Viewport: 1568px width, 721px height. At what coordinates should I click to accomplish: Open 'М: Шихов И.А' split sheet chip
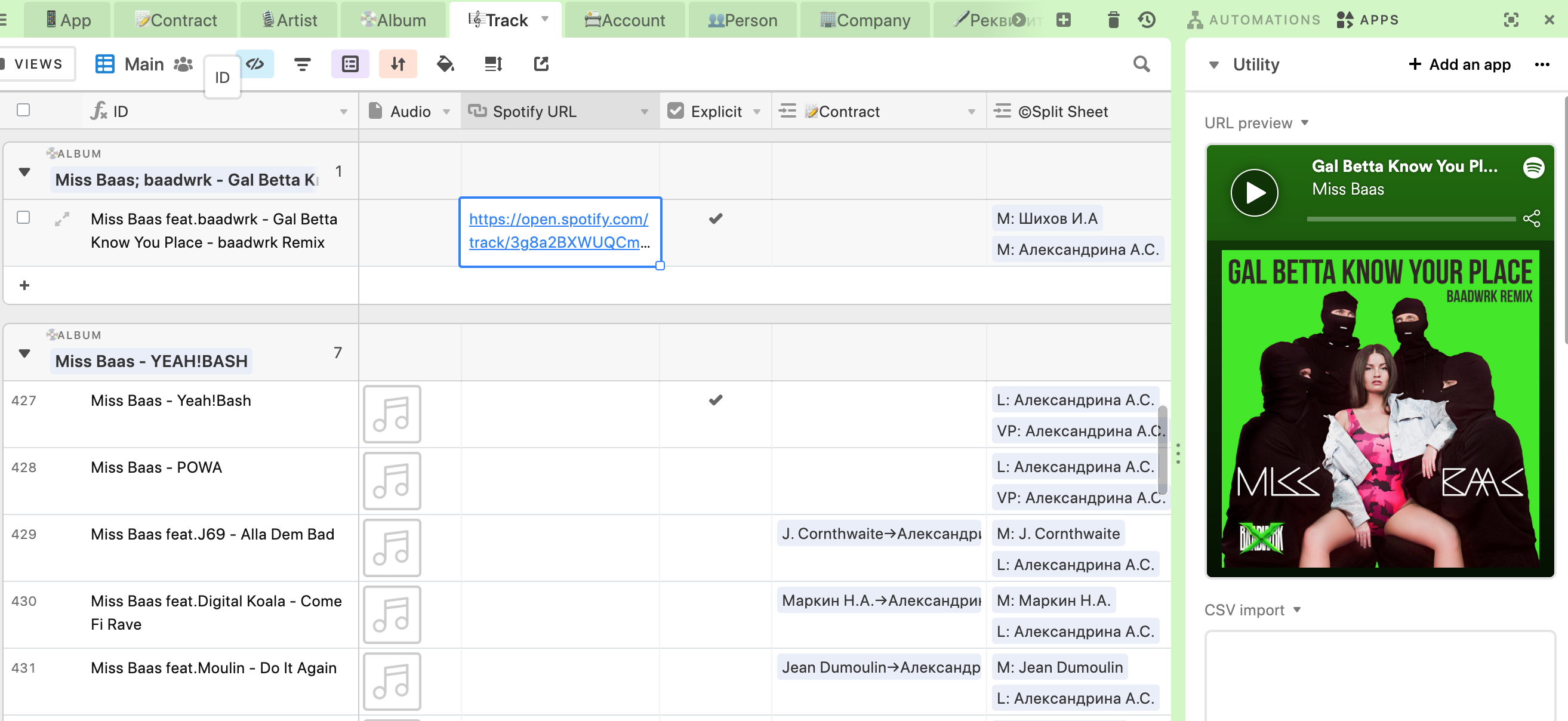click(1047, 218)
